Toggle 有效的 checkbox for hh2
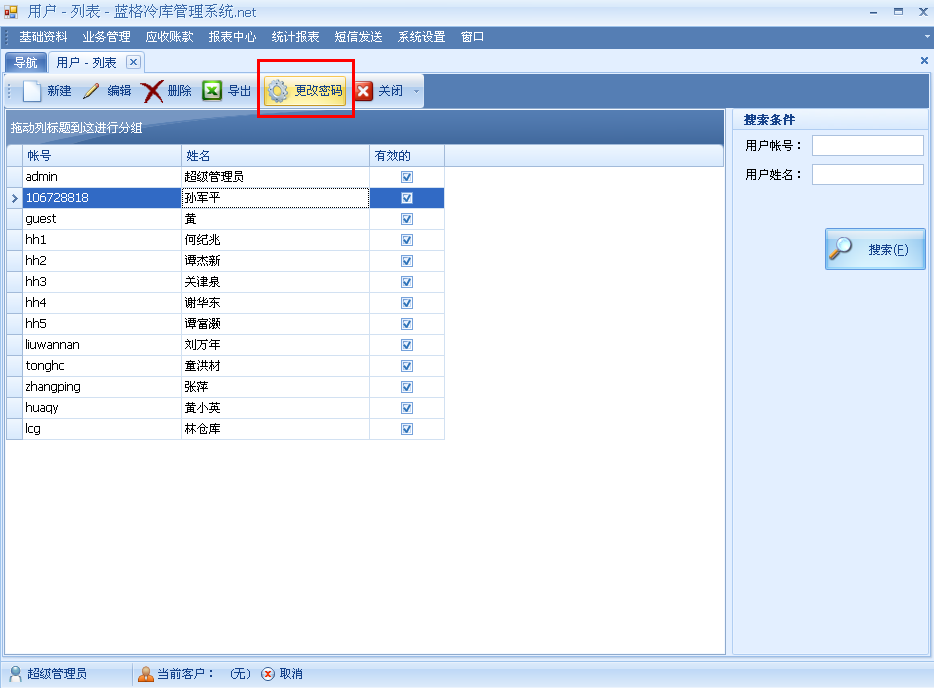The width and height of the screenshot is (934, 688). tap(407, 261)
